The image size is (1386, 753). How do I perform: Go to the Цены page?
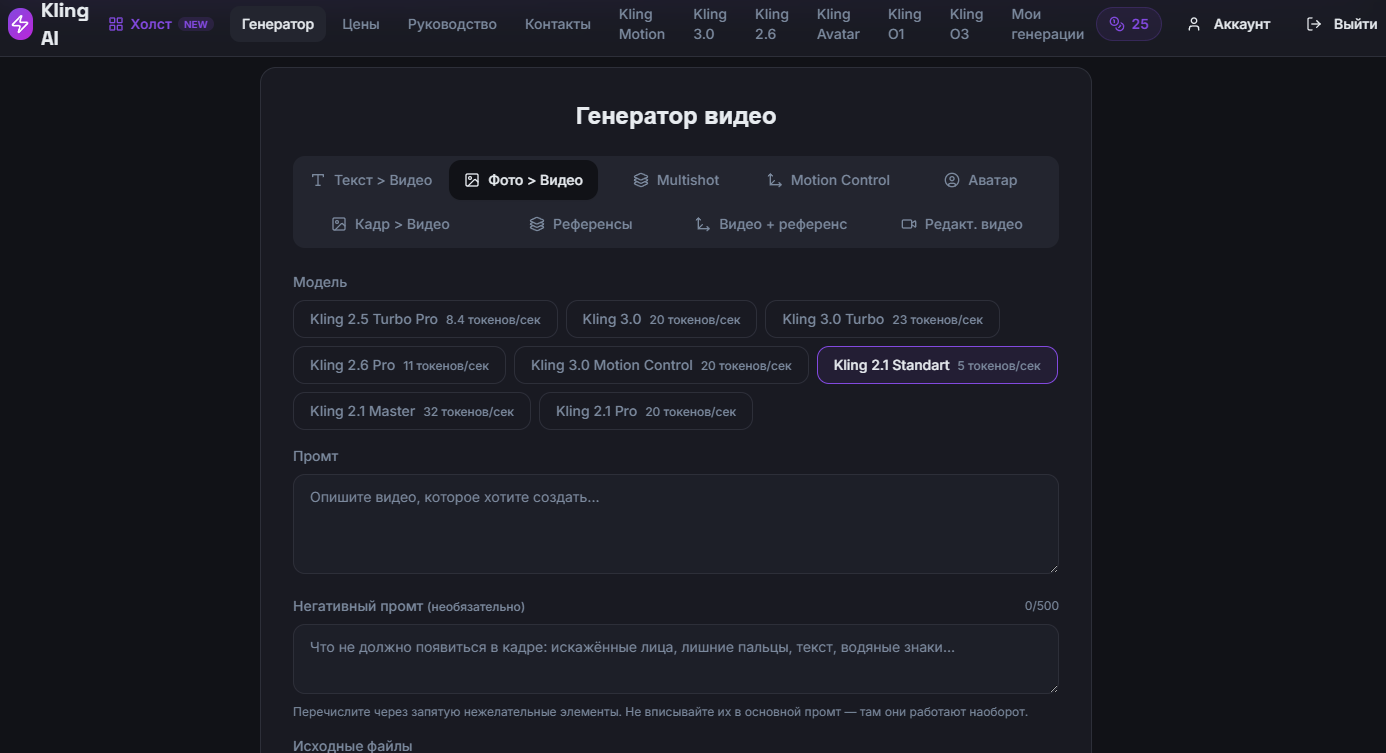point(361,24)
